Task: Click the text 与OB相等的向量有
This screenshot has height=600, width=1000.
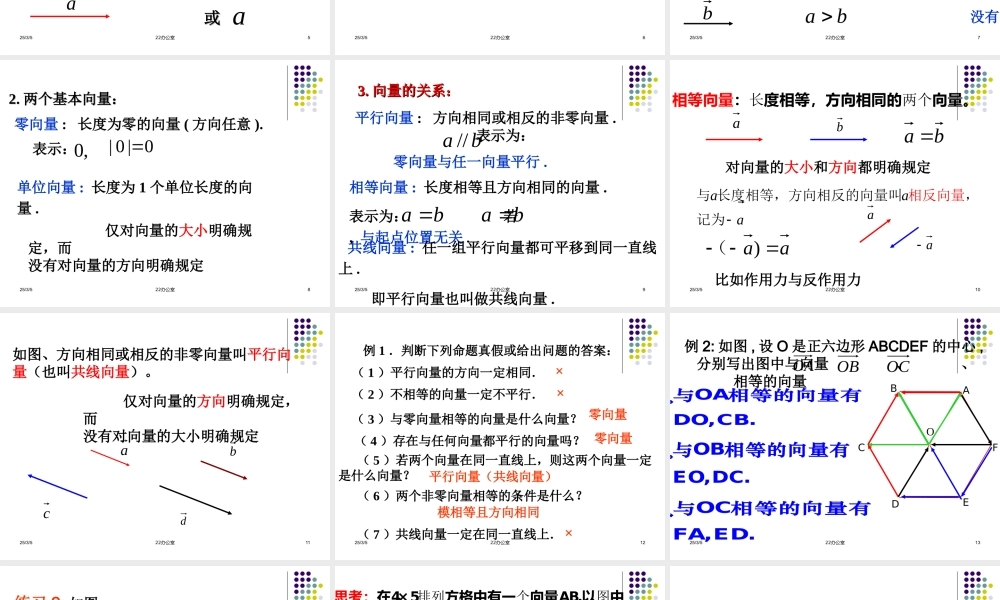Action: point(761,450)
